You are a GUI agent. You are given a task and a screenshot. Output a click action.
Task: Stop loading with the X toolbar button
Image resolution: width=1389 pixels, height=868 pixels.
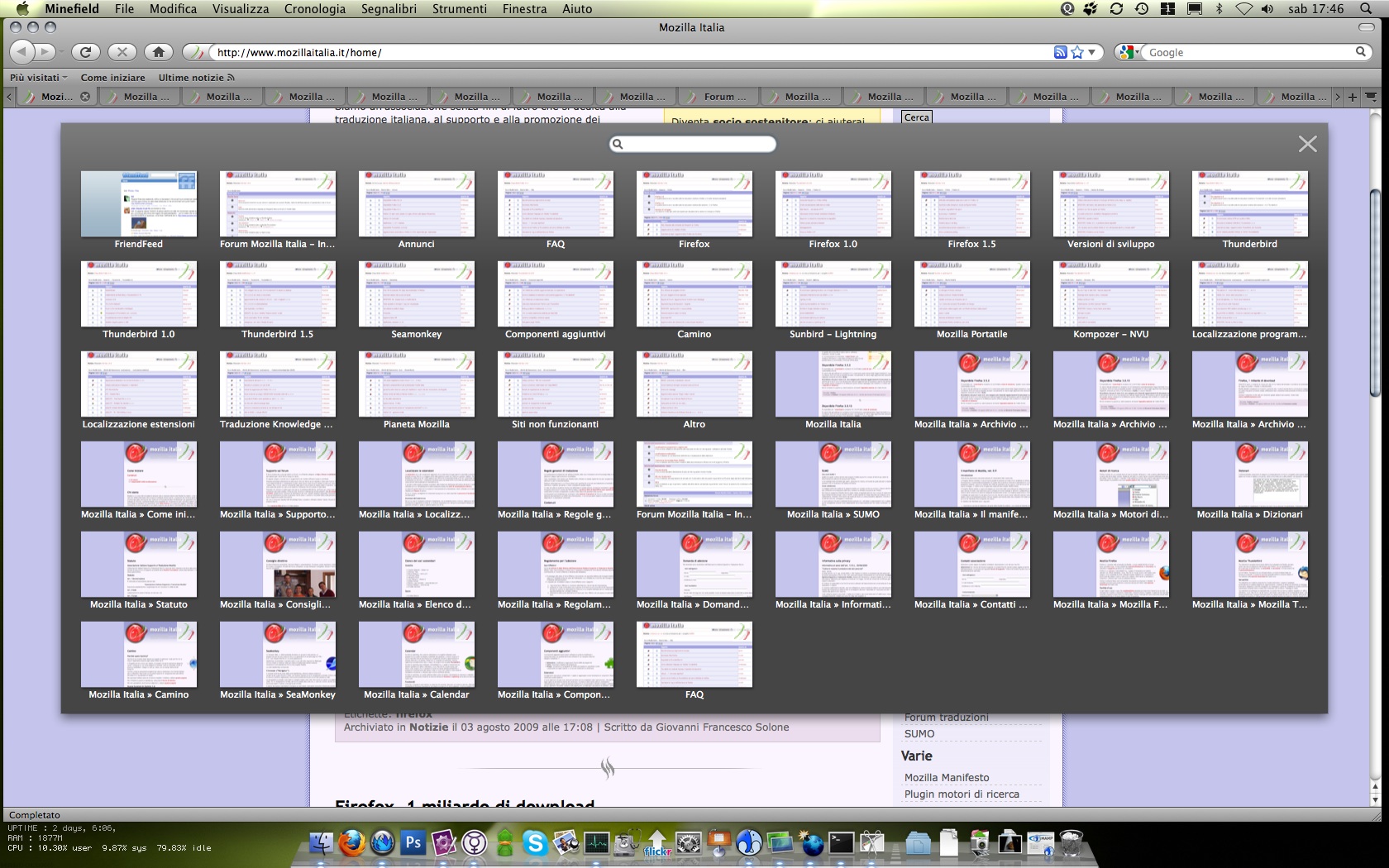coord(122,52)
